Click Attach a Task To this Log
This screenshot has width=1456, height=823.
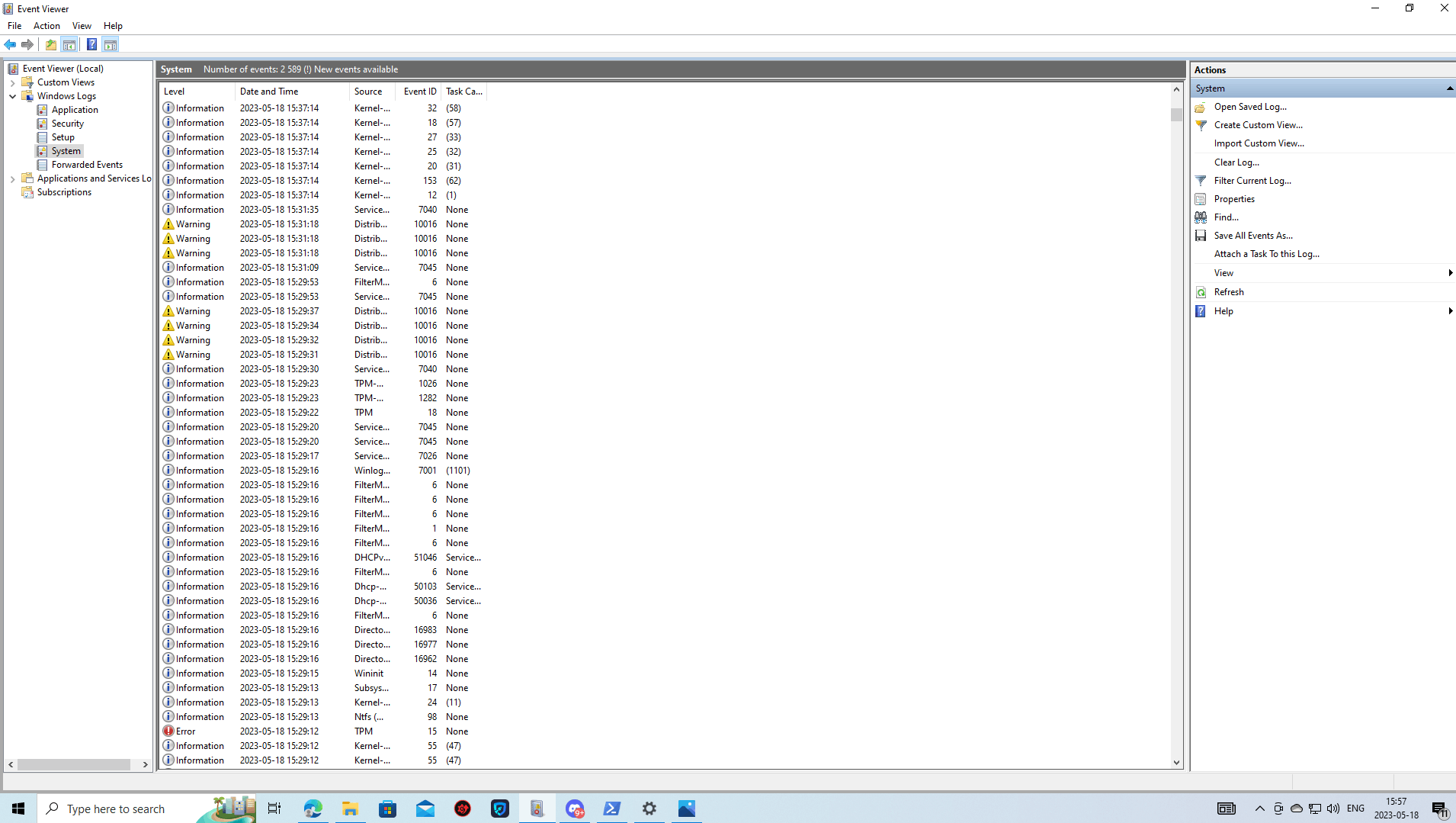pos(1266,254)
